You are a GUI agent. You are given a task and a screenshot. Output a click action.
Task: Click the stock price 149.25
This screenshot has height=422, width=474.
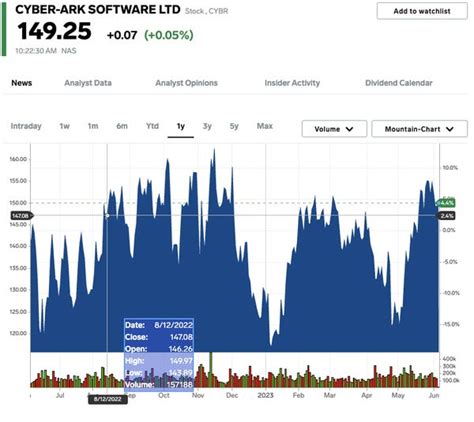55,31
